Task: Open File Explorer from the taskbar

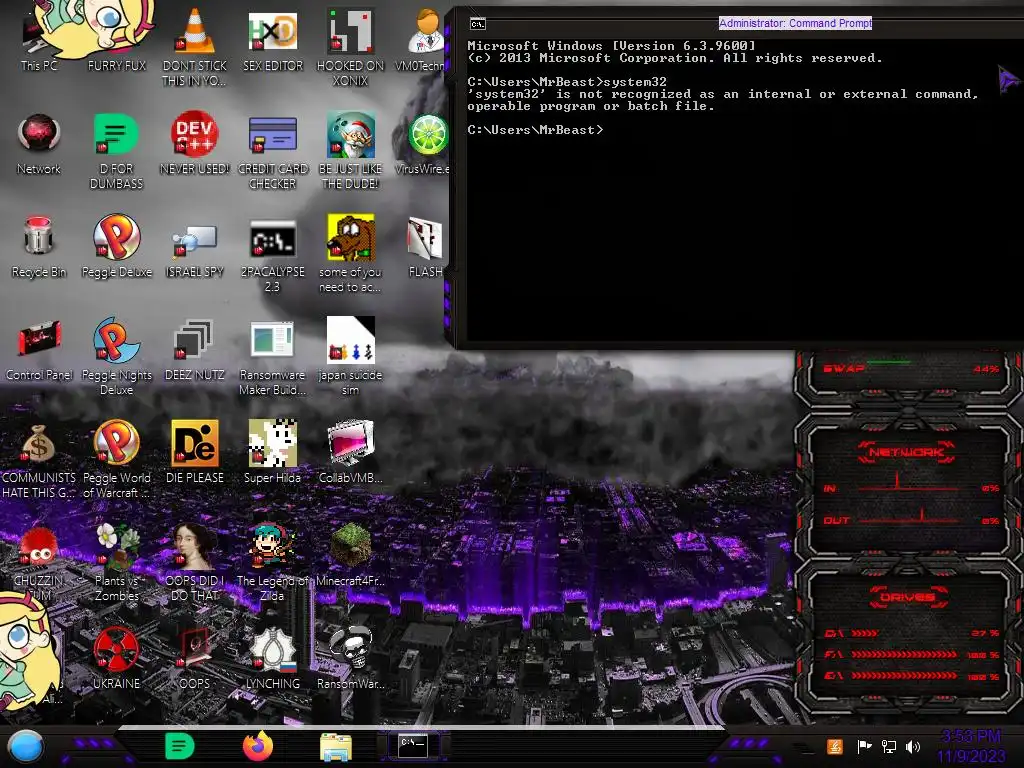Action: coord(336,747)
